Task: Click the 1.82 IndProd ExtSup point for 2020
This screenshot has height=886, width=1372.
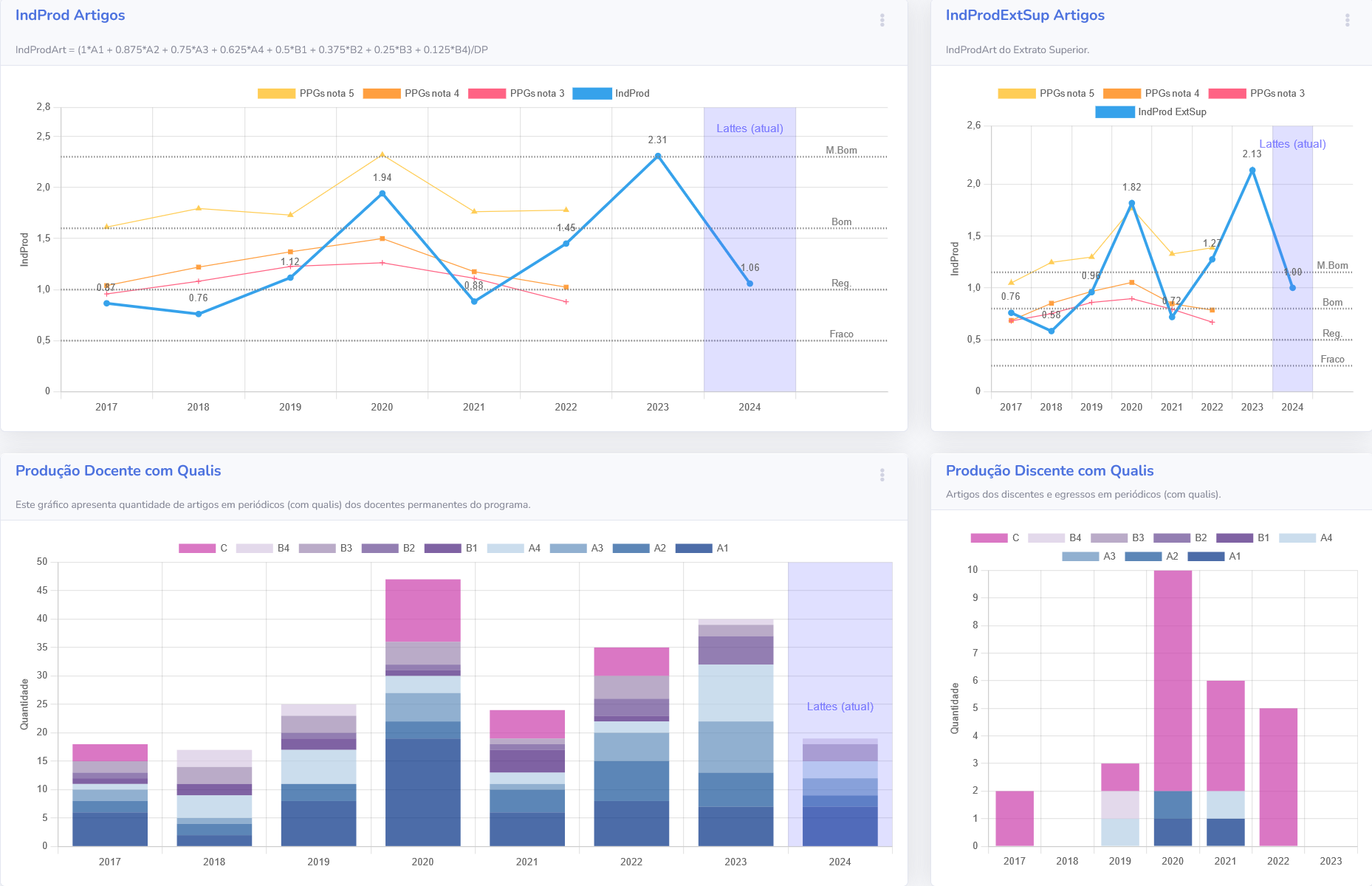Action: 1131,203
